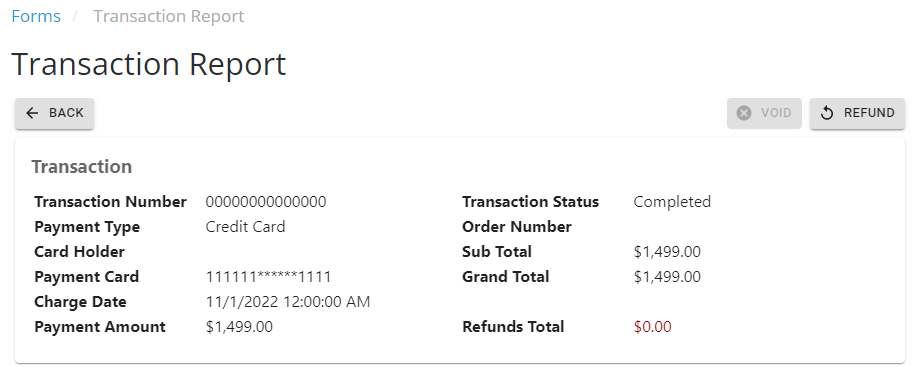Screen dimensions: 918x369
Task: Click the masked payment card number
Action: (x=268, y=277)
